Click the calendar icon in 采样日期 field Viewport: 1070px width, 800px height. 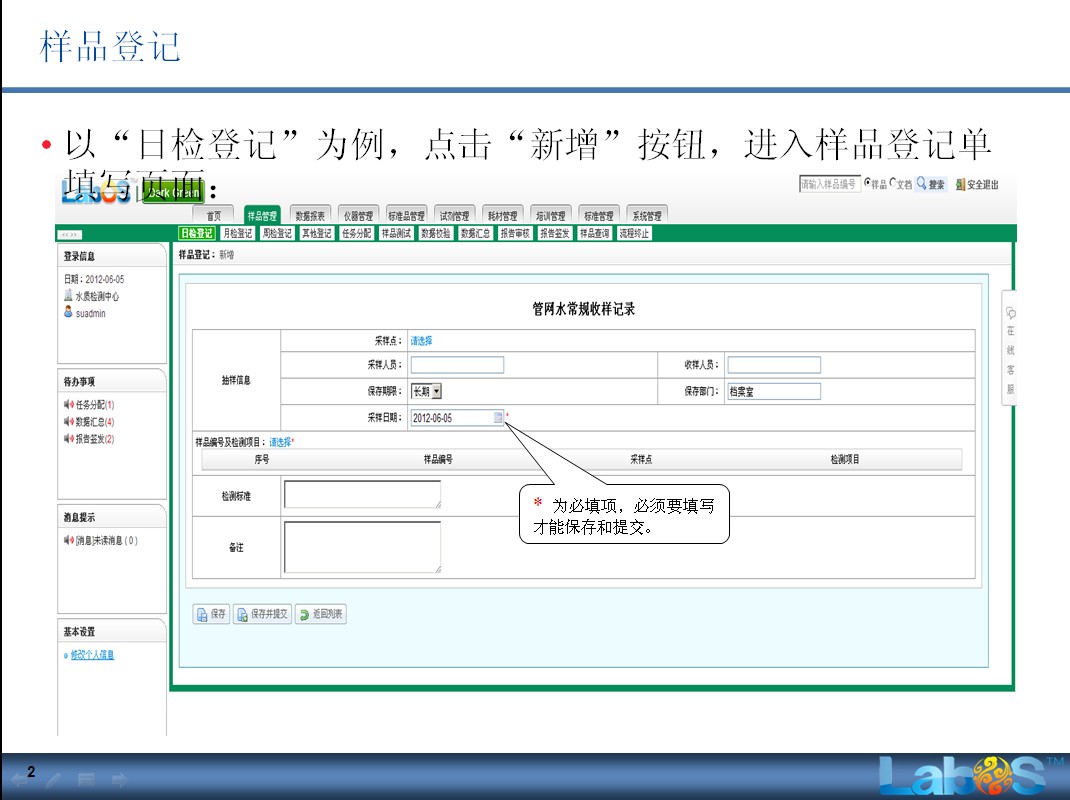(498, 418)
